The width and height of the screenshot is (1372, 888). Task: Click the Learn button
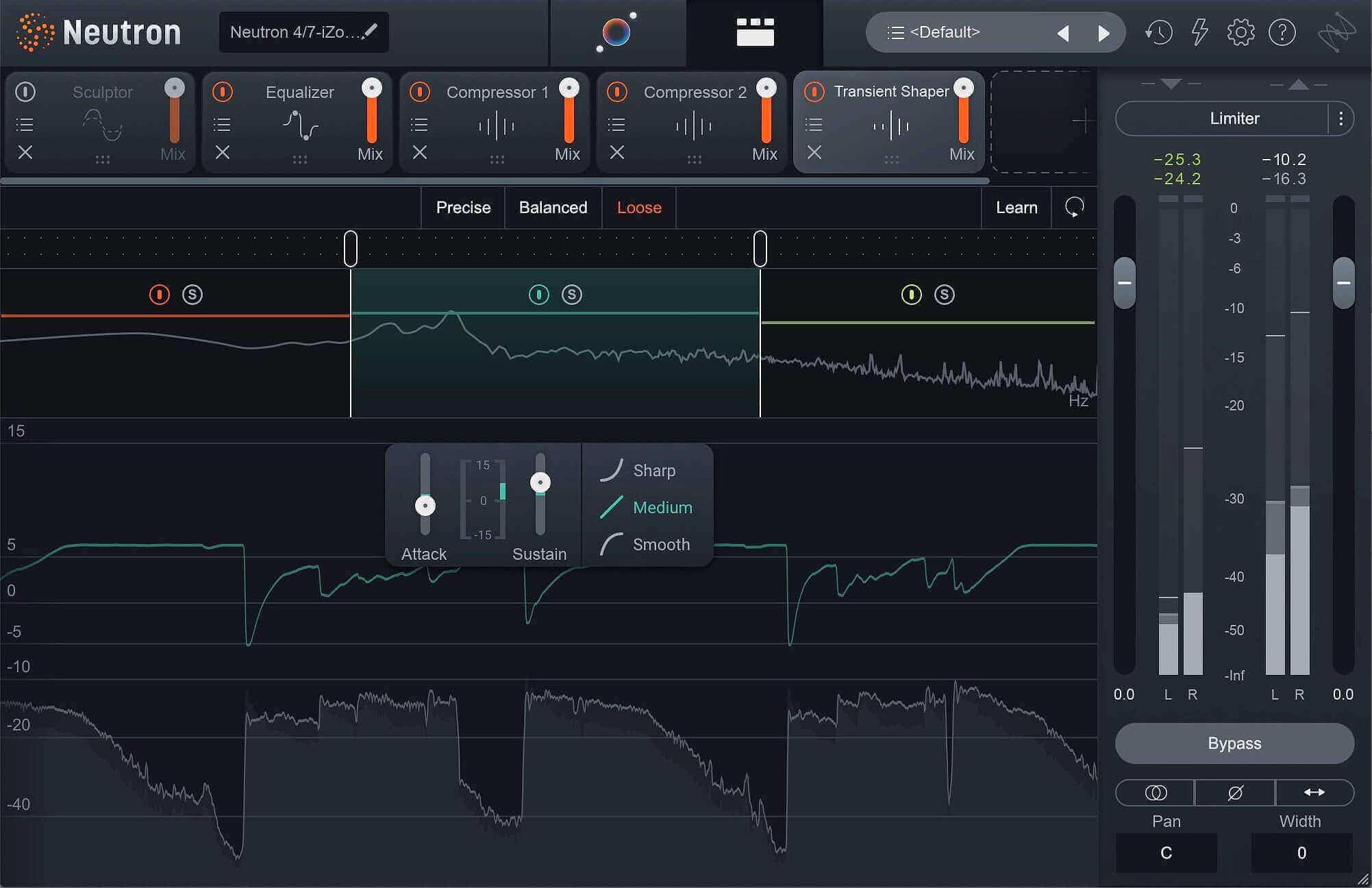(x=1016, y=208)
